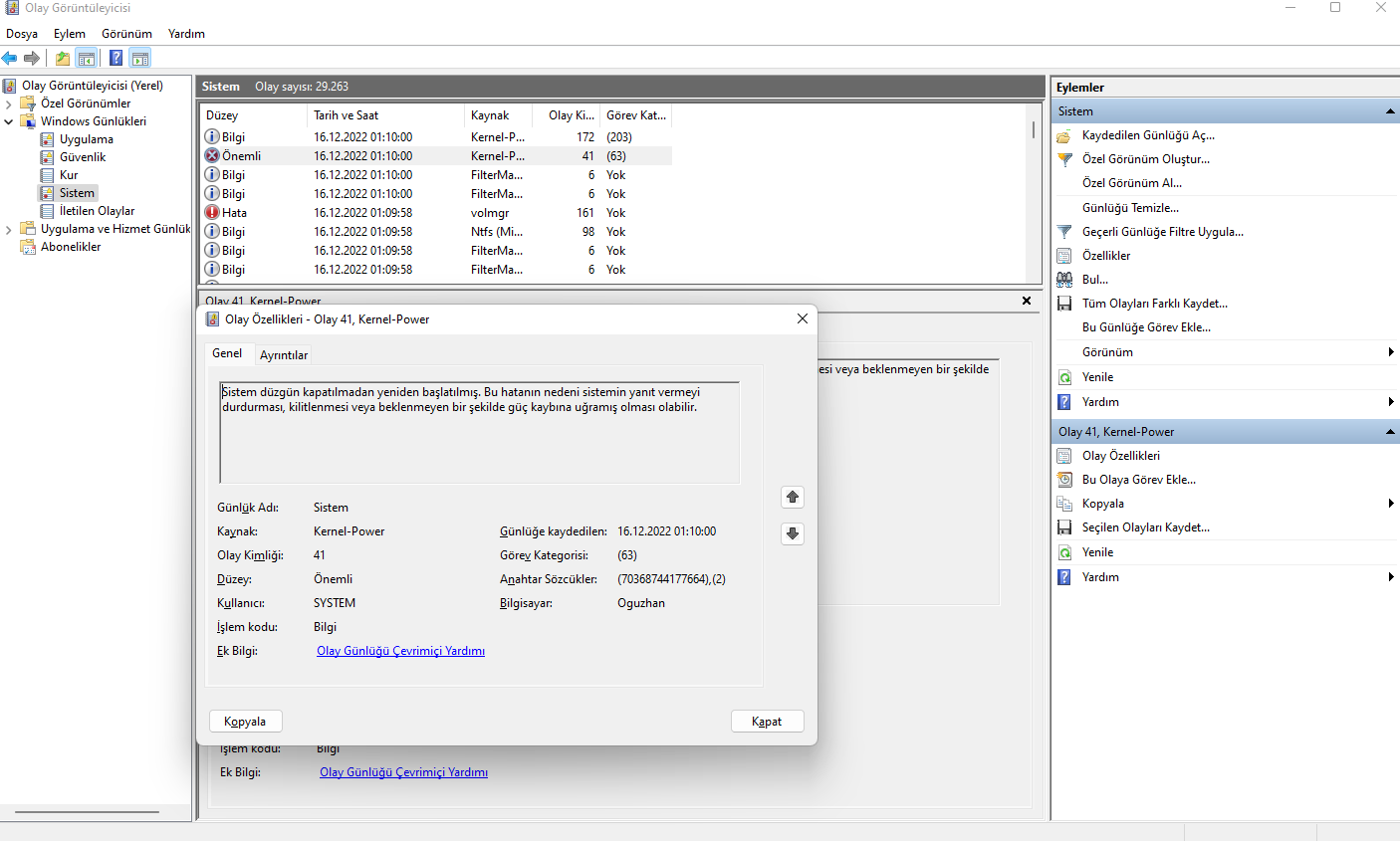Click the blue question mark toolbar icon

tap(116, 59)
